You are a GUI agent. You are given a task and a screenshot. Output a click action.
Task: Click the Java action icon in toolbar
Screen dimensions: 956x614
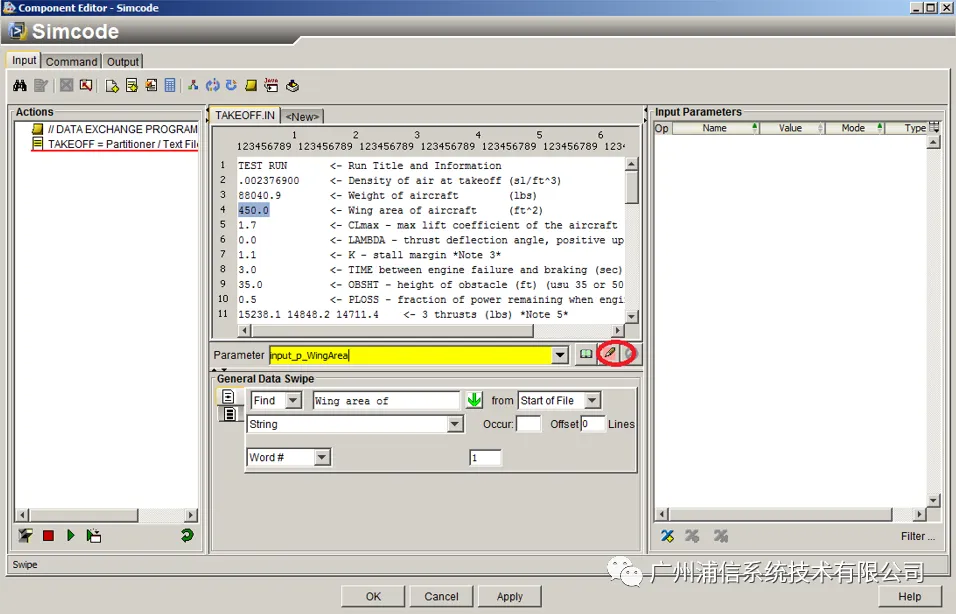tap(271, 85)
